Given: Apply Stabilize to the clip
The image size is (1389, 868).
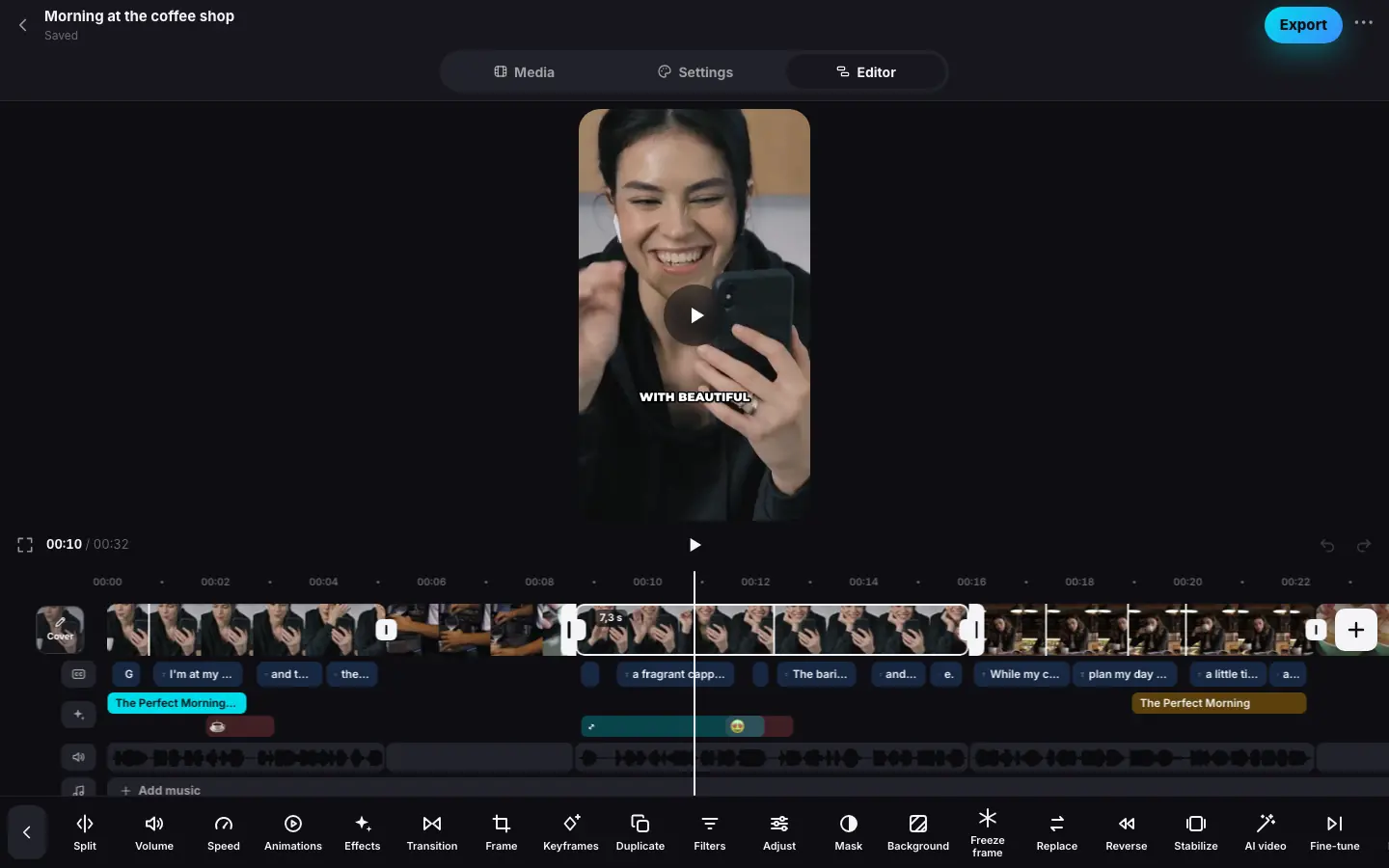Looking at the screenshot, I should [x=1196, y=832].
